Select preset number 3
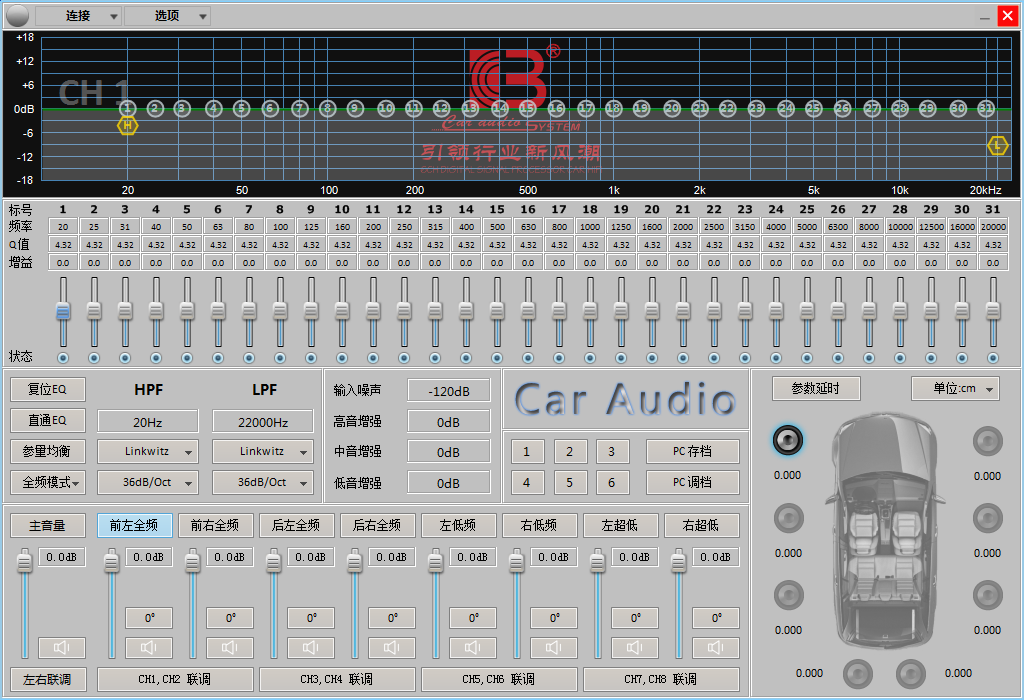The width and height of the screenshot is (1024, 700). [x=612, y=451]
